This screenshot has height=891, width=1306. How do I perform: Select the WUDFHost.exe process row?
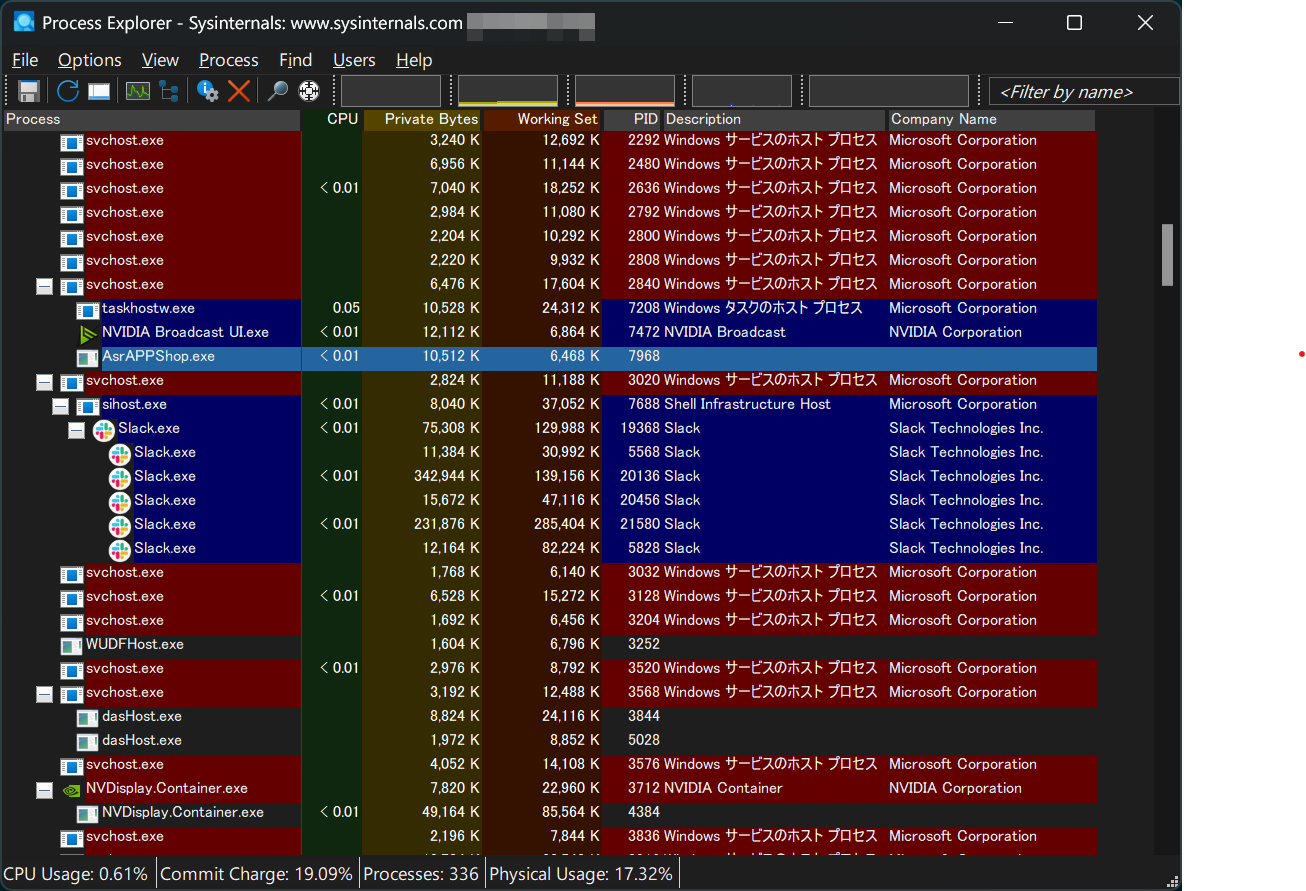(550, 646)
